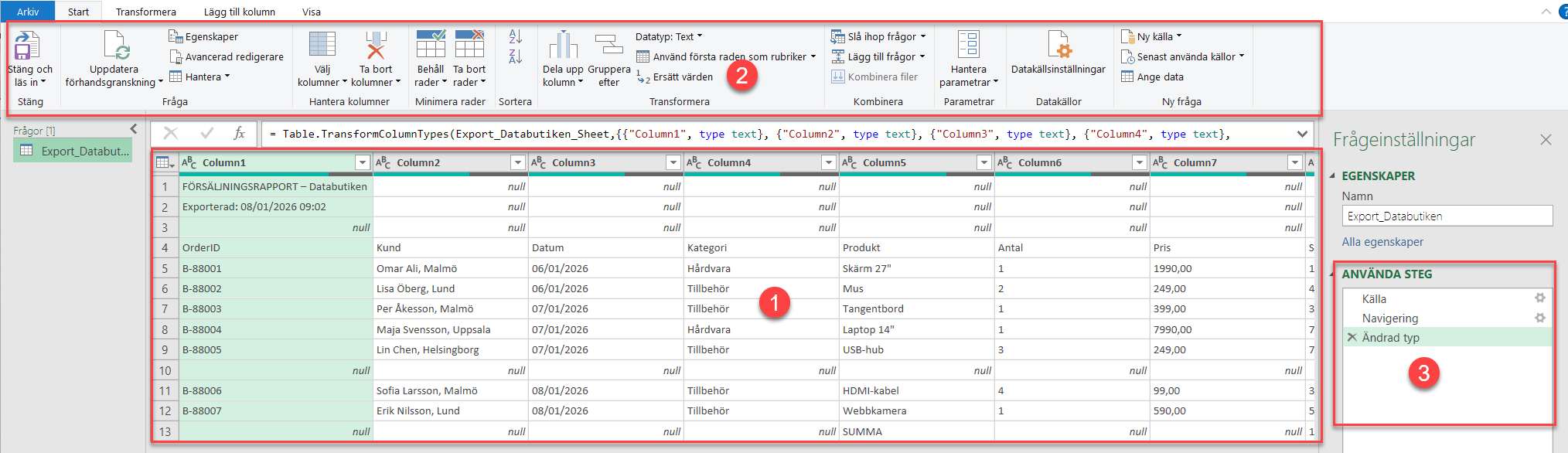Open the Column1 filter dropdown
The height and width of the screenshot is (453, 1568).
click(x=362, y=162)
